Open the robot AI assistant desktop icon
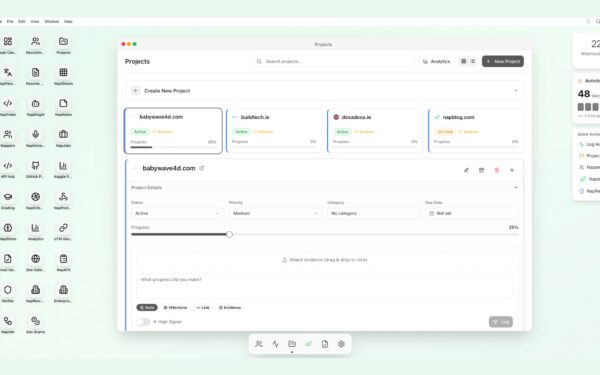This screenshot has height=375, width=600. tap(36, 103)
